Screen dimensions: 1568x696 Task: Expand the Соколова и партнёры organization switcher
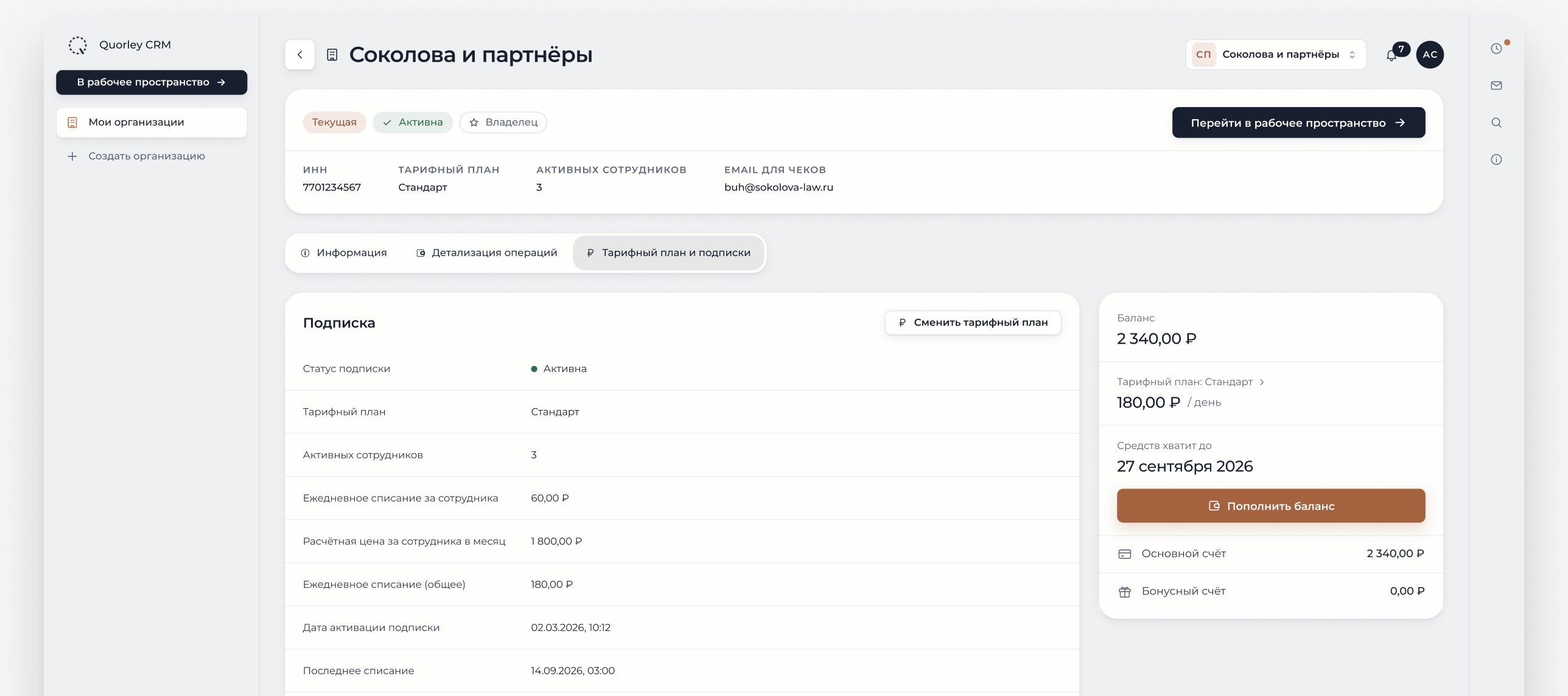tap(1275, 55)
